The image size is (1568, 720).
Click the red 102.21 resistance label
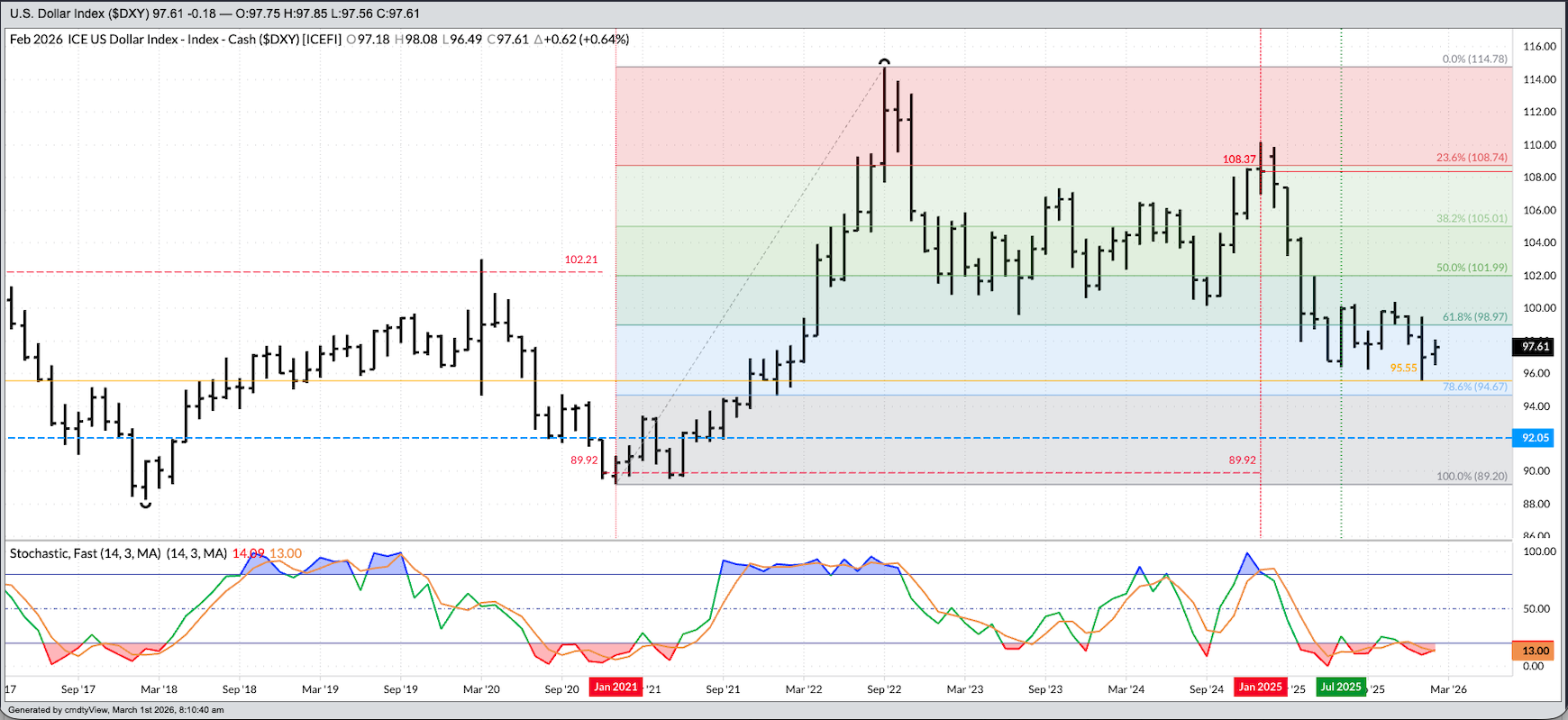click(581, 260)
